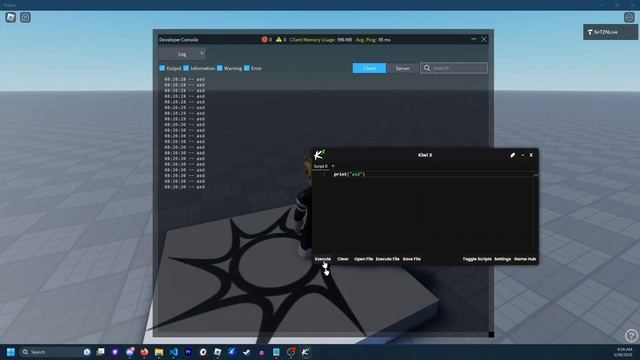Open the Log dropdown in Developer Console

pos(182,54)
